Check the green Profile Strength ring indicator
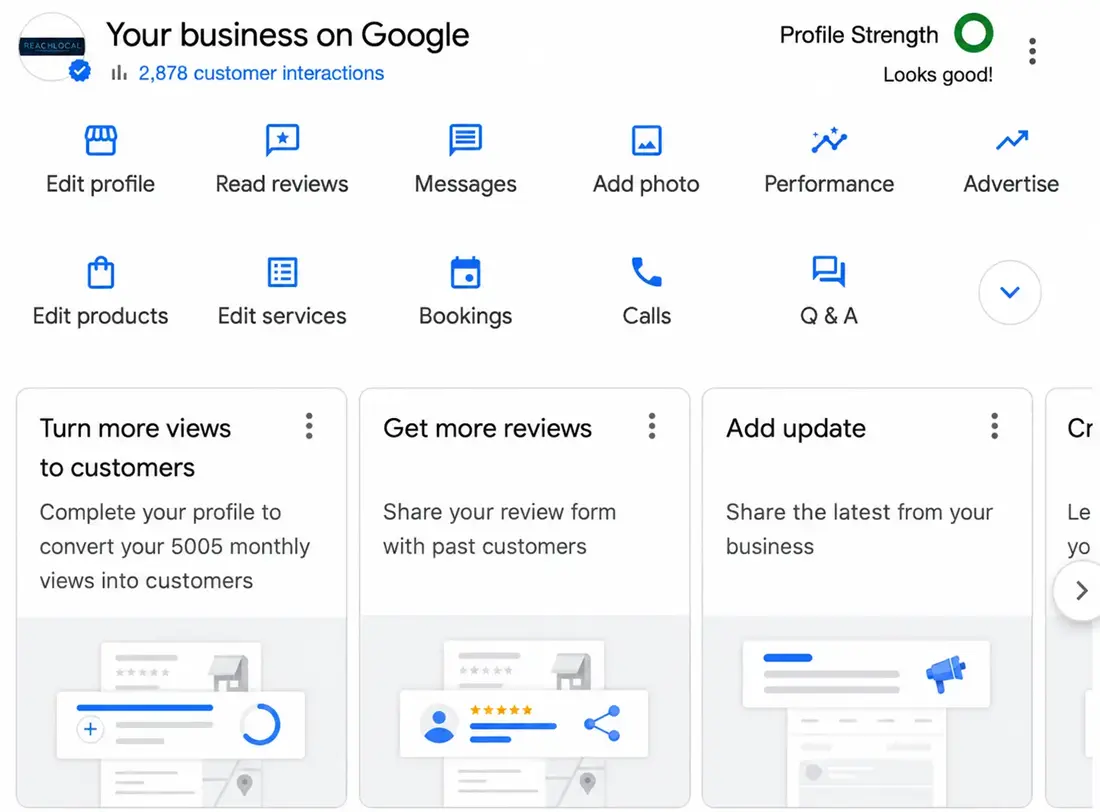Screen dimensions: 1100x812 [x=973, y=33]
